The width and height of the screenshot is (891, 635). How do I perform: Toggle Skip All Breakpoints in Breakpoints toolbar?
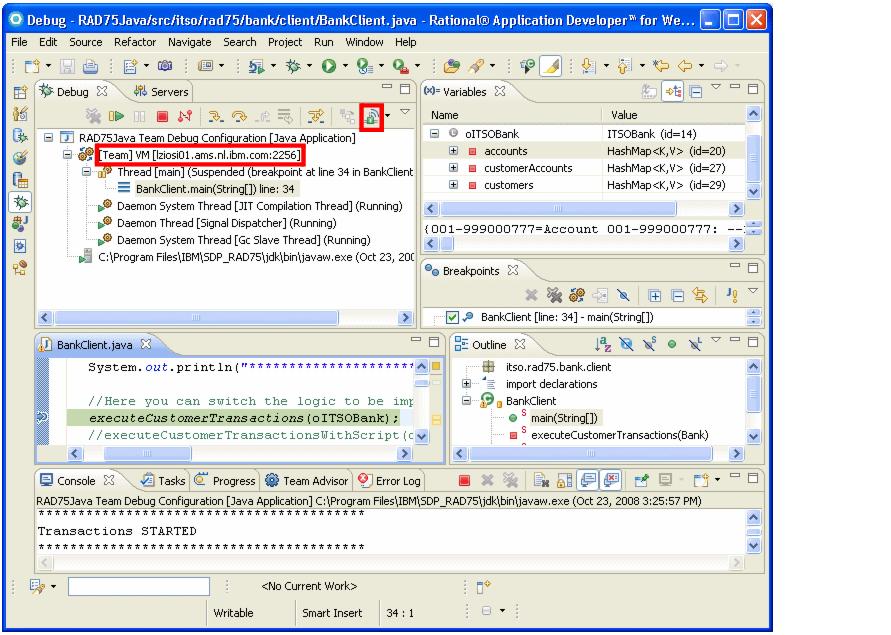pyautogui.click(x=623, y=295)
